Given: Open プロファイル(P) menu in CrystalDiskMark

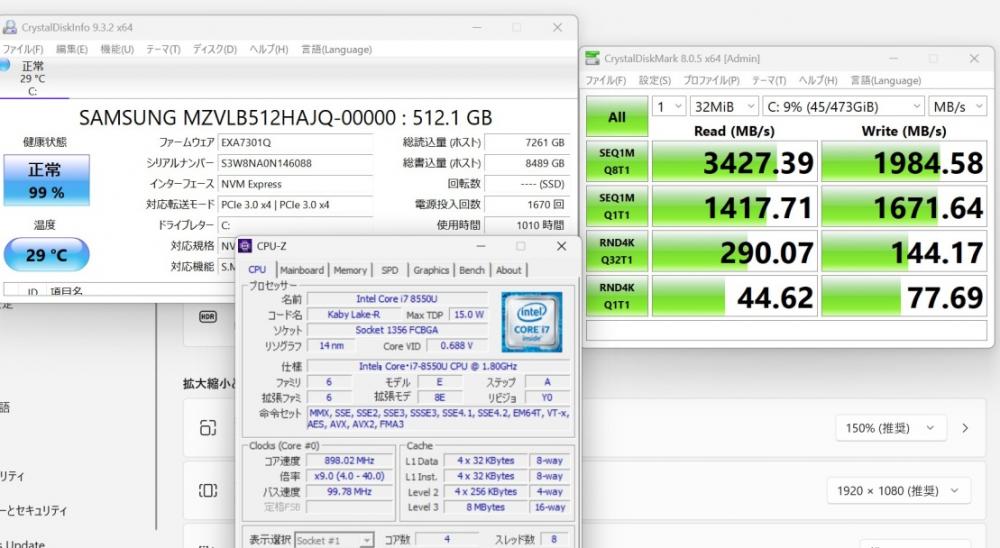Looking at the screenshot, I should pyautogui.click(x=711, y=80).
